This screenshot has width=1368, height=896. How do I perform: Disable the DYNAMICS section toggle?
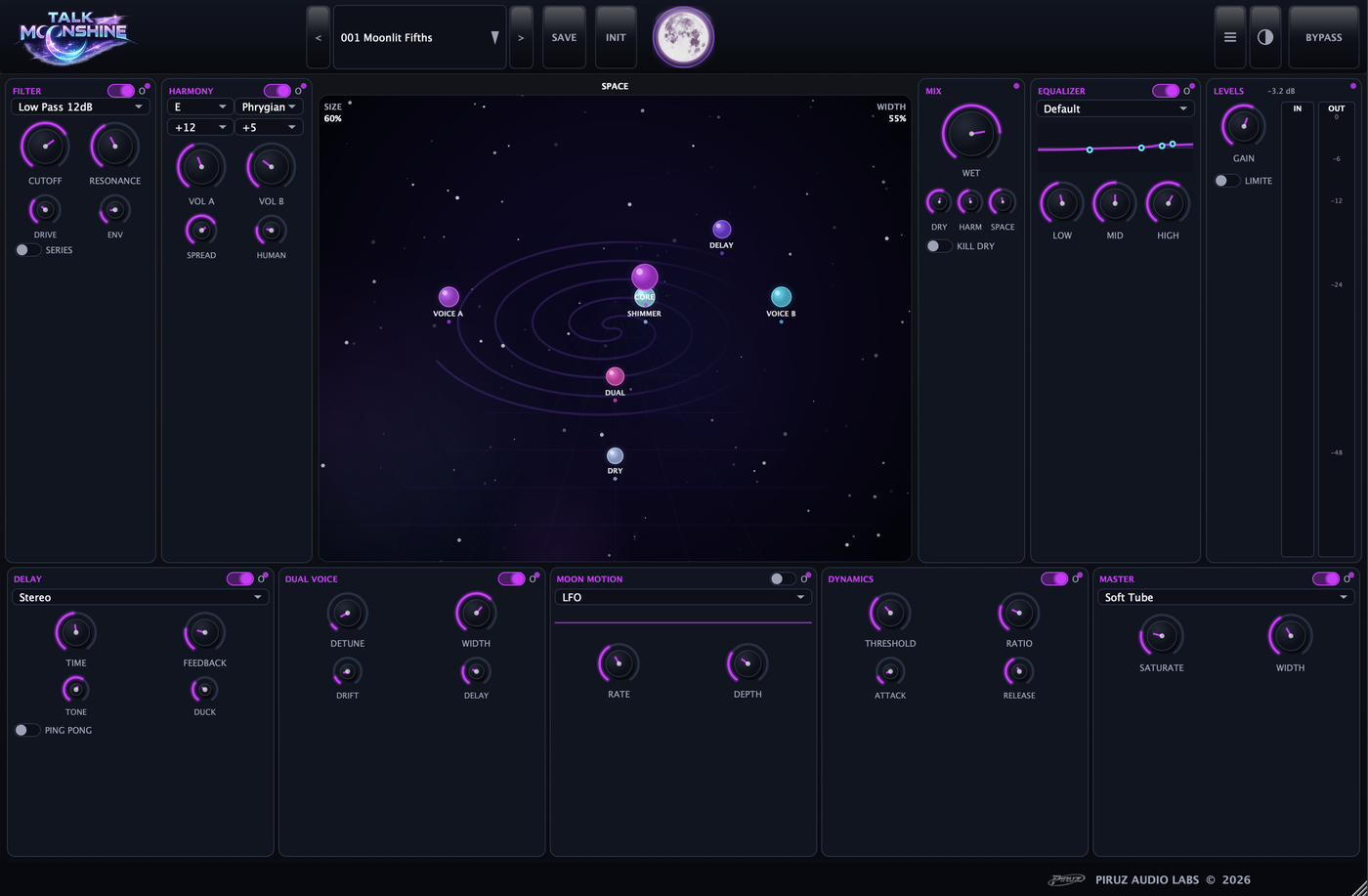(x=1054, y=578)
